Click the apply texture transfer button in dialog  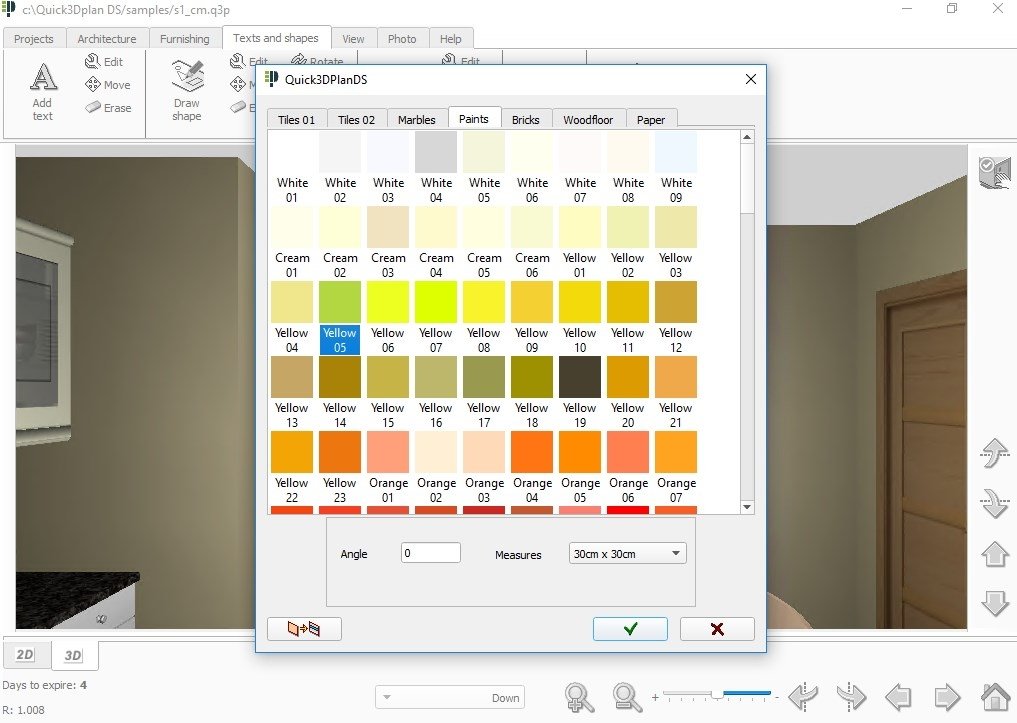pos(304,628)
